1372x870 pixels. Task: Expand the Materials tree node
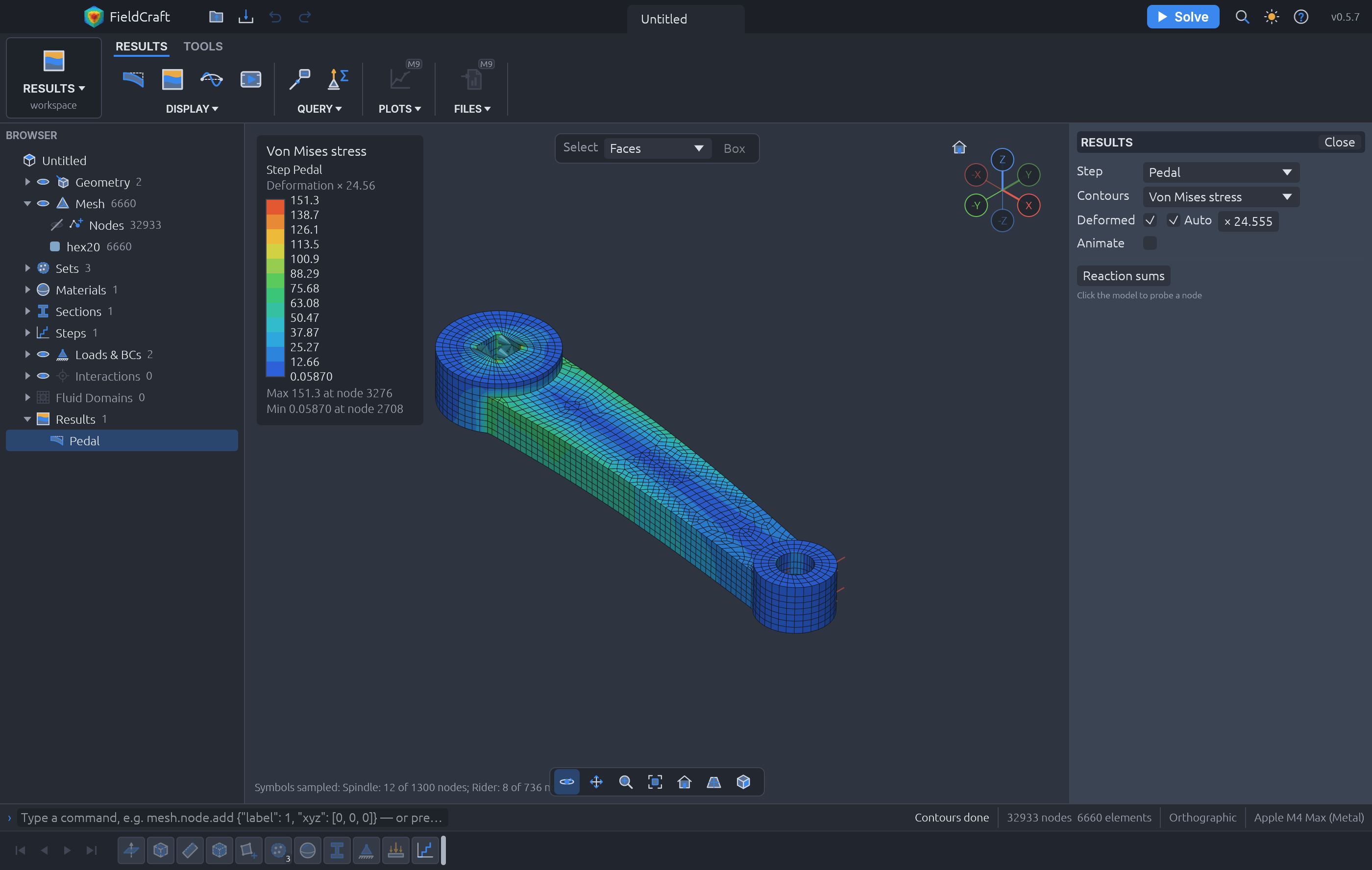27,290
